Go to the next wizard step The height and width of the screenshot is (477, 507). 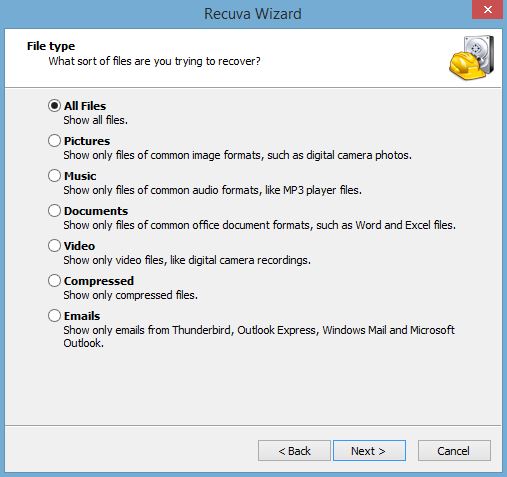pos(369,451)
